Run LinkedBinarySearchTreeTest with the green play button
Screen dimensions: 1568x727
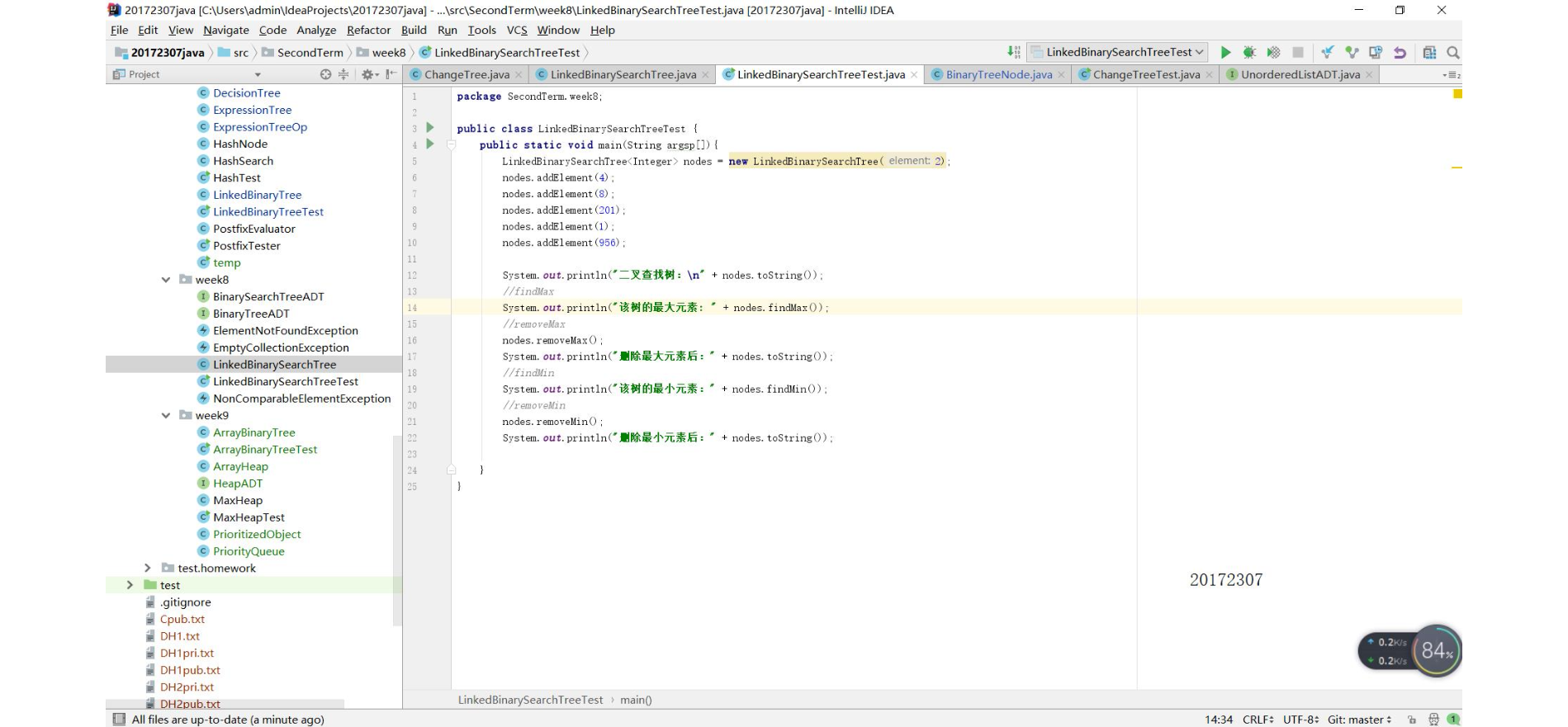point(1225,52)
